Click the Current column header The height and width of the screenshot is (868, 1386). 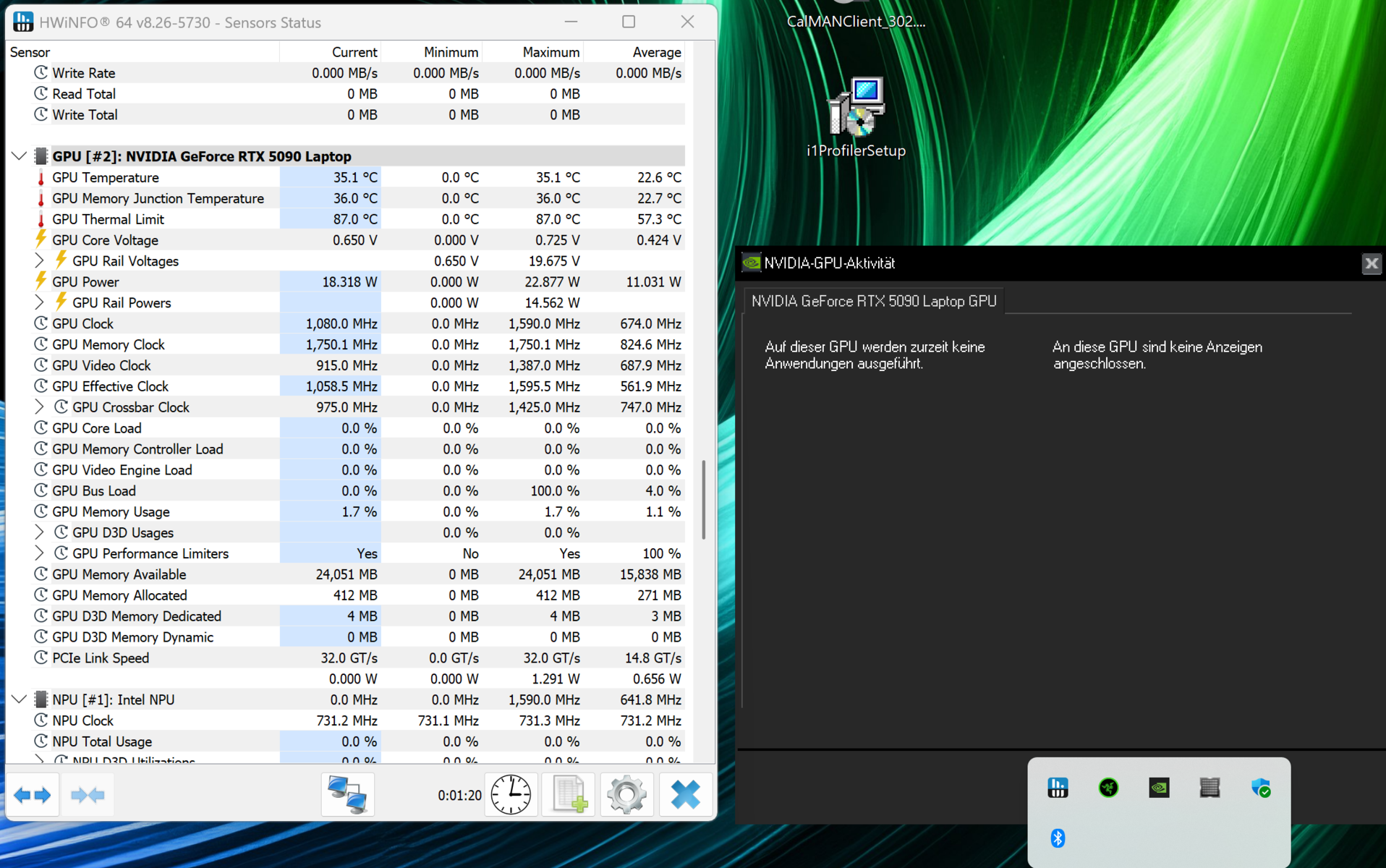point(331,52)
